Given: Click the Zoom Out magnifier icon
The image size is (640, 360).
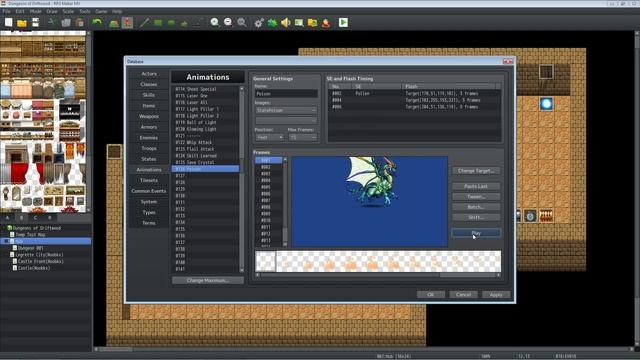Looking at the screenshot, I should point(228,22).
